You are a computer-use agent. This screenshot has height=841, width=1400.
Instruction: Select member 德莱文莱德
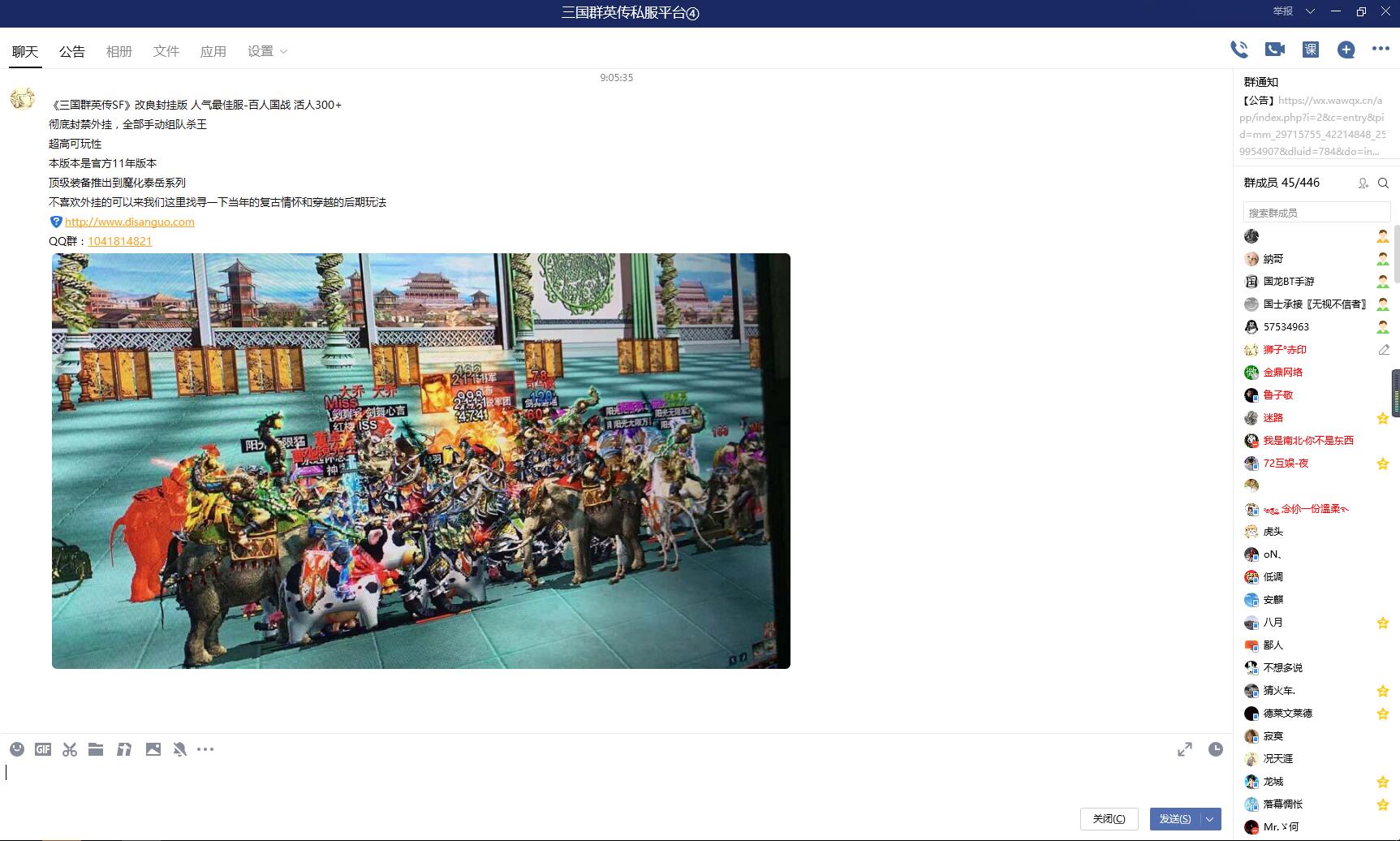click(1288, 714)
